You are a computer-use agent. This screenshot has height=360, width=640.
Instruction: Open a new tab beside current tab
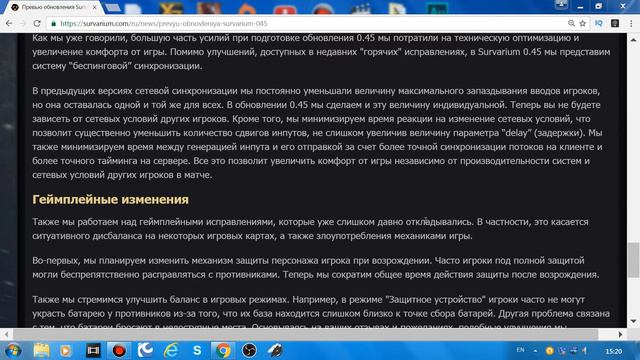pyautogui.click(x=113, y=7)
